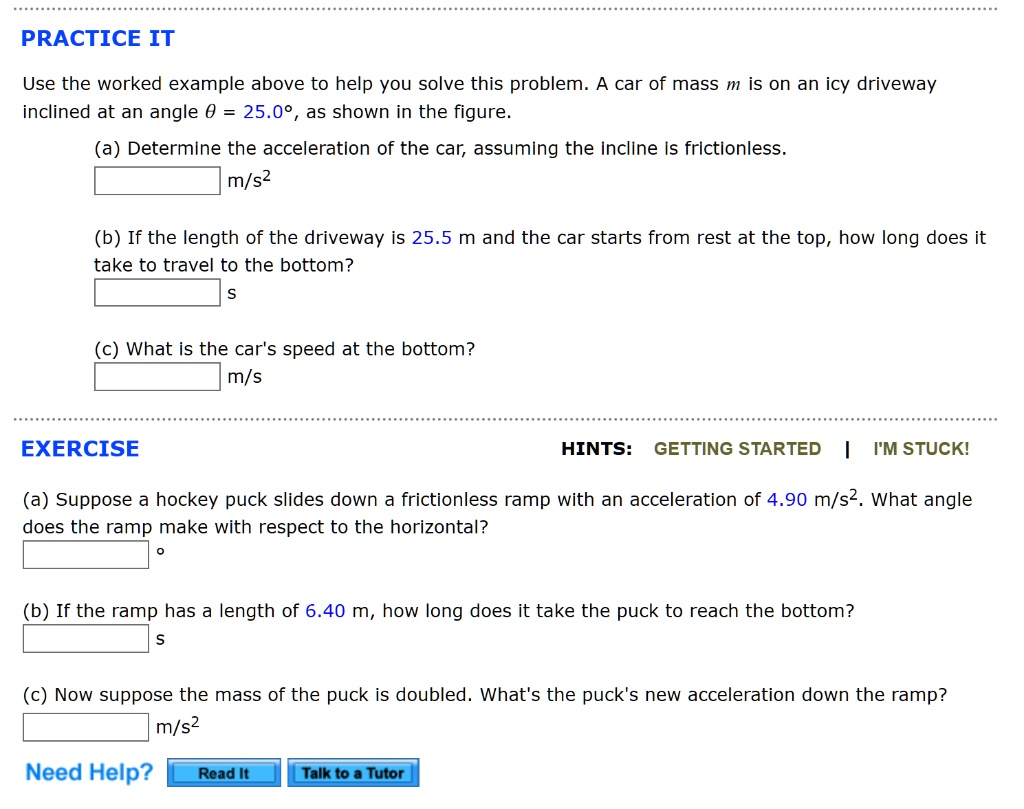This screenshot has width=1024, height=809.
Task: Click the highlighted 4.90 acceleration value
Action: [x=789, y=499]
